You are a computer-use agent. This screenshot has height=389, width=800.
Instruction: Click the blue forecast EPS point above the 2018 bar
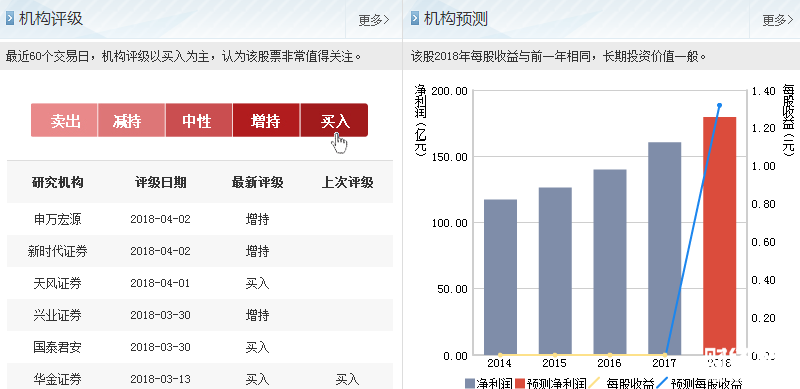pyautogui.click(x=719, y=106)
